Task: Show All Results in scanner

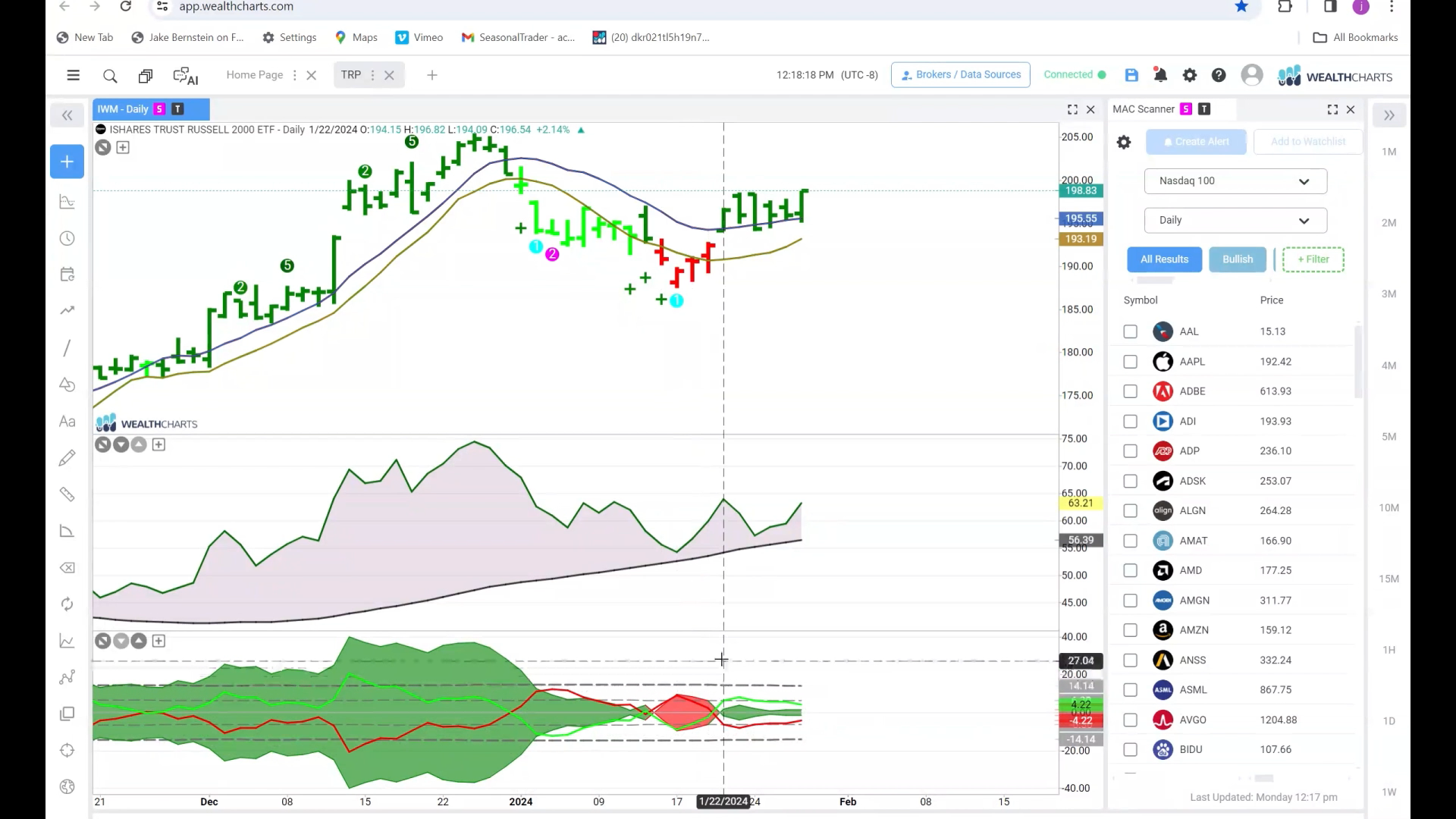Action: click(1165, 259)
